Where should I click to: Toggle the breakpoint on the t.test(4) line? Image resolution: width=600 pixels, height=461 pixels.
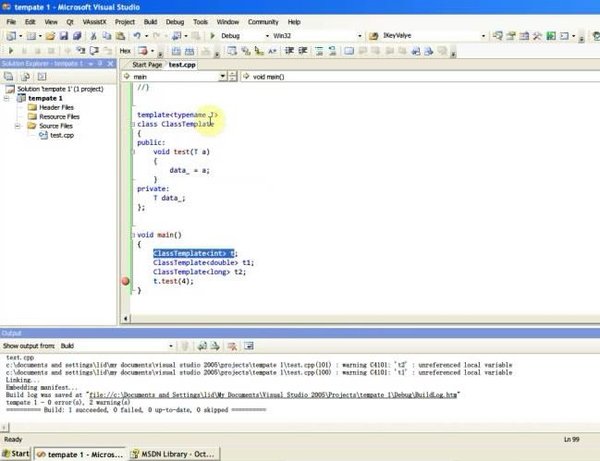pyautogui.click(x=125, y=282)
